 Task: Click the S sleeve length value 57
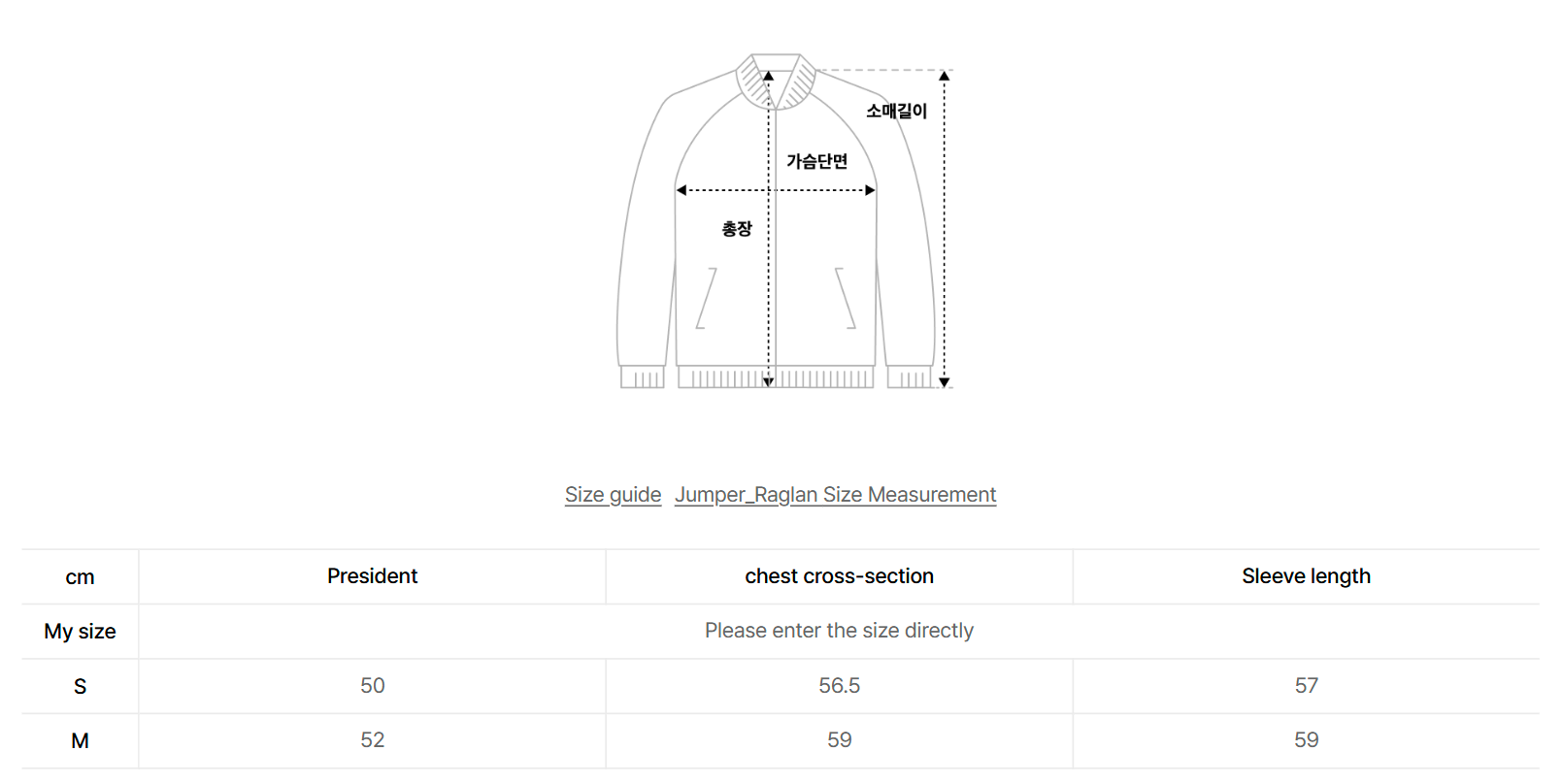click(1306, 686)
